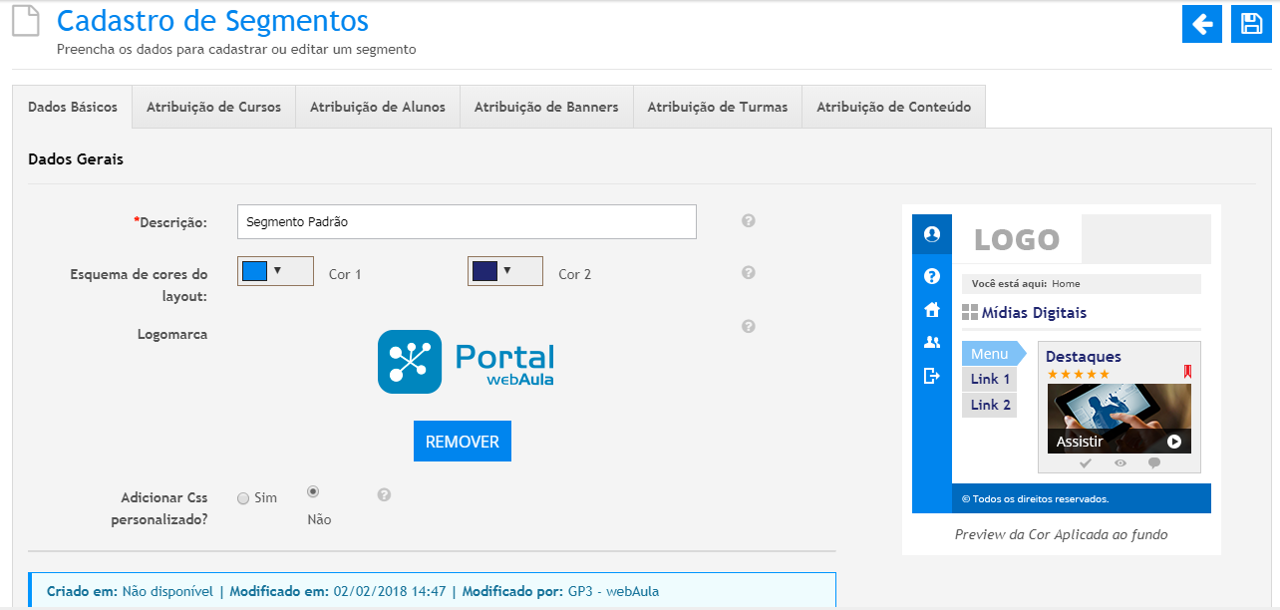Click help icon beside Logomarca row
The width and height of the screenshot is (1280, 610).
tap(748, 326)
